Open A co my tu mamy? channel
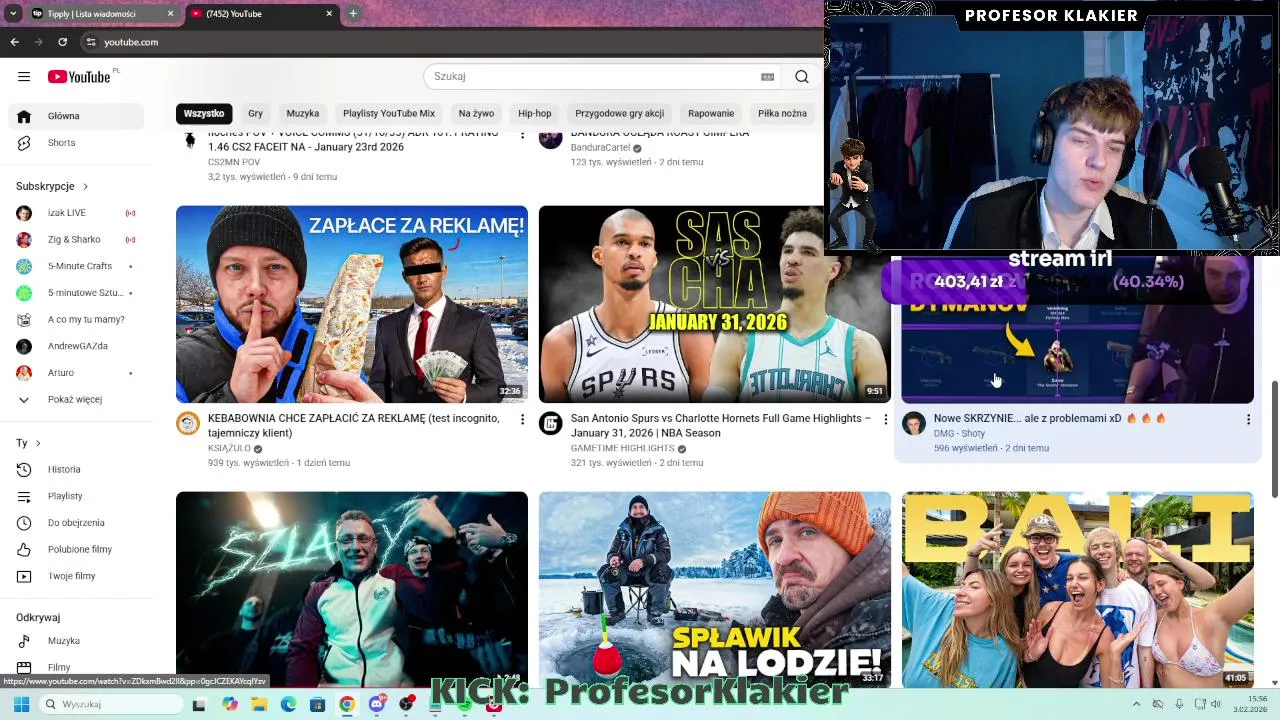The height and width of the screenshot is (720, 1280). tap(76, 320)
